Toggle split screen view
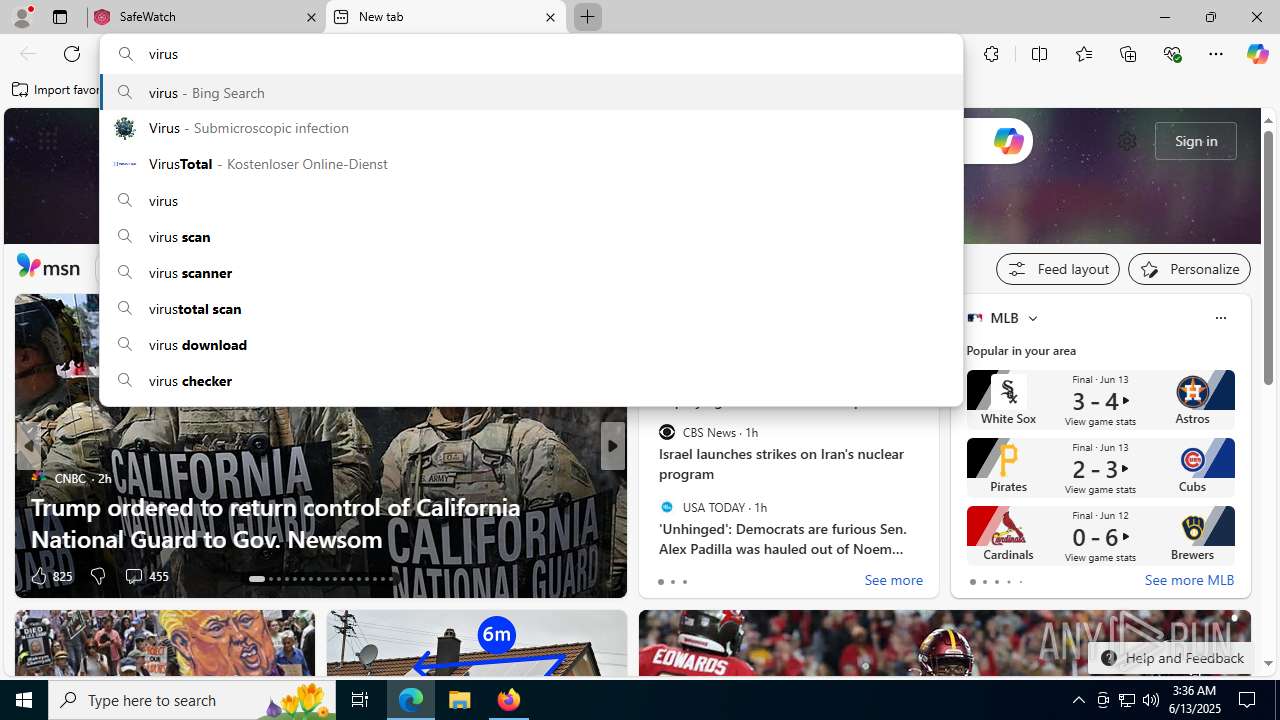The width and height of the screenshot is (1280, 720). [1039, 54]
